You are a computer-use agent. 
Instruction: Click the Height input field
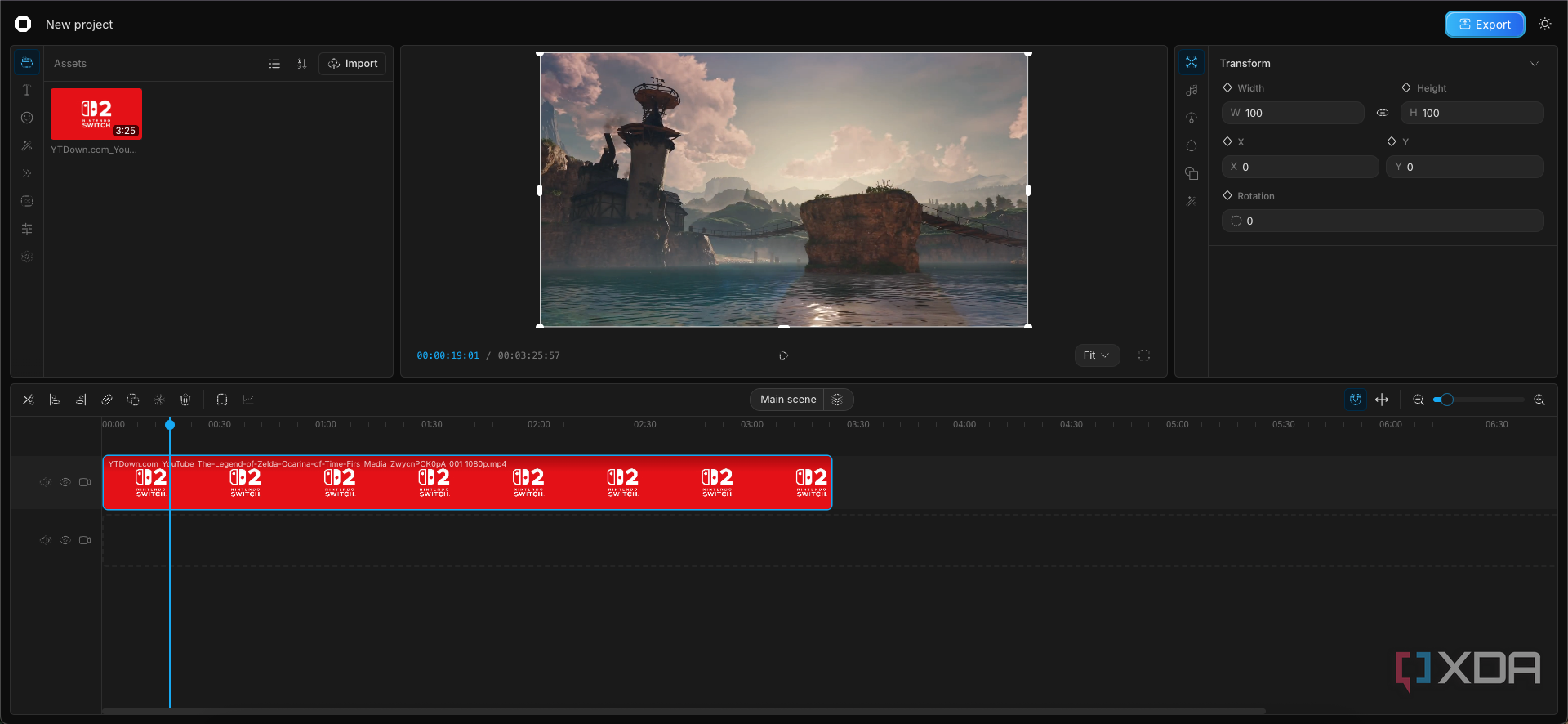[1472, 113]
